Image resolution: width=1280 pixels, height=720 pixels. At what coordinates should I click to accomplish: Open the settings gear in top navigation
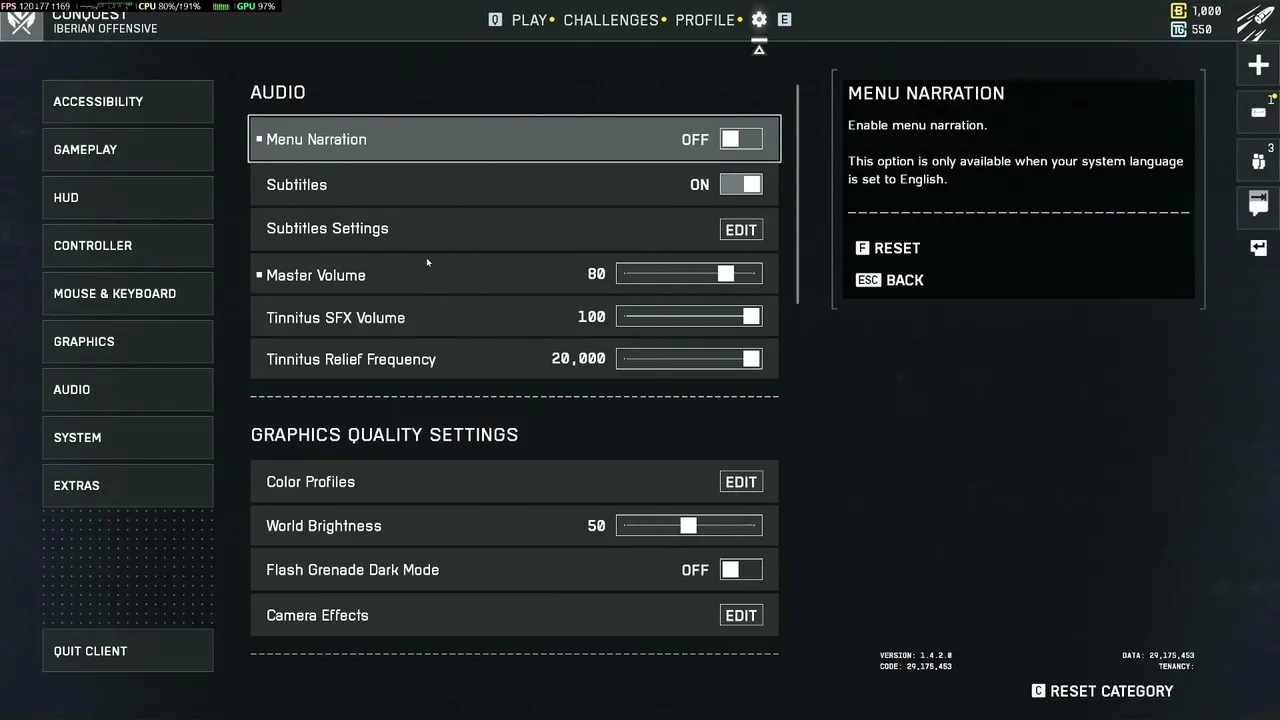tap(759, 19)
